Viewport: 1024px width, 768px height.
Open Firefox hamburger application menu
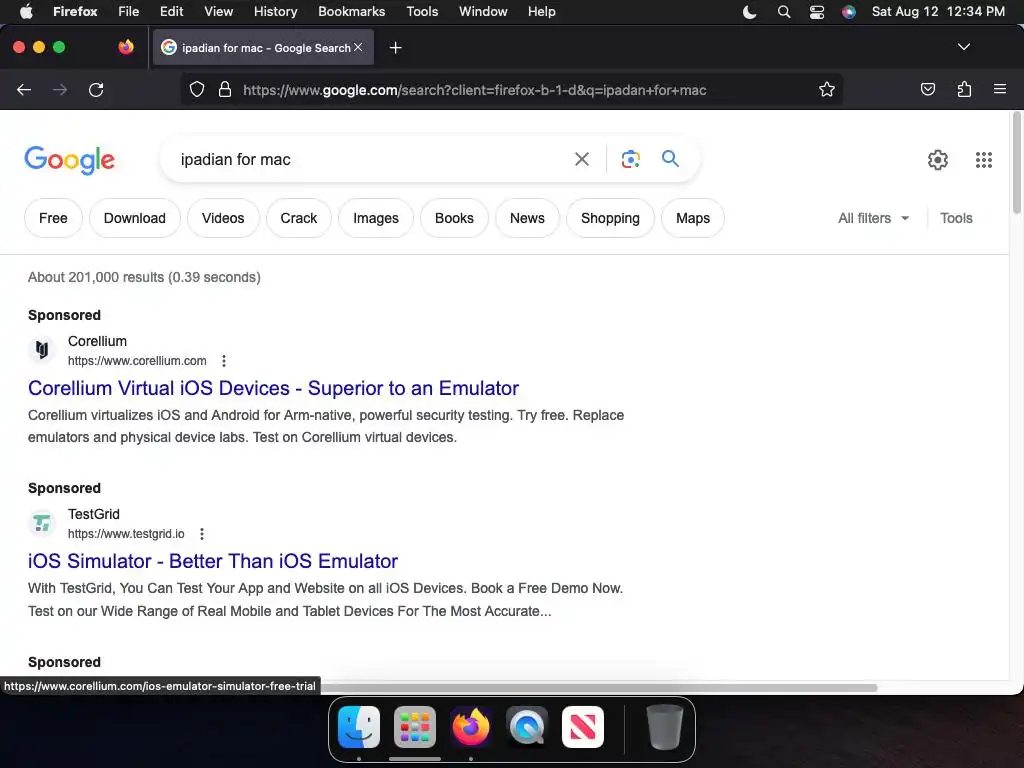[1000, 89]
